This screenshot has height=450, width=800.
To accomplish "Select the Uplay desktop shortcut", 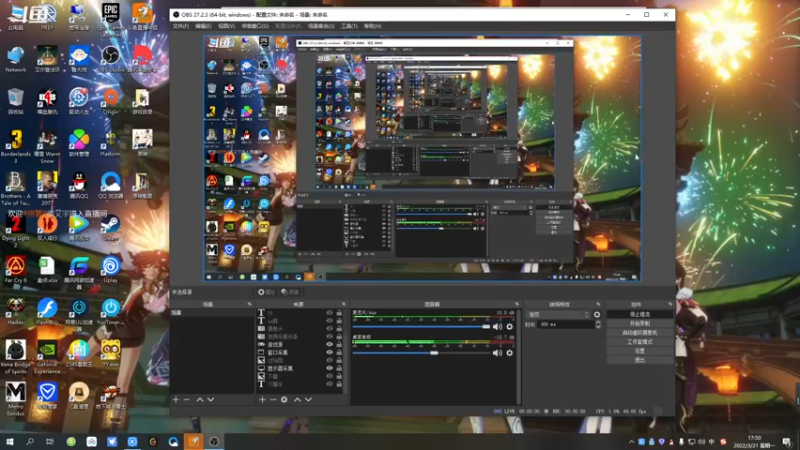I will point(110,269).
